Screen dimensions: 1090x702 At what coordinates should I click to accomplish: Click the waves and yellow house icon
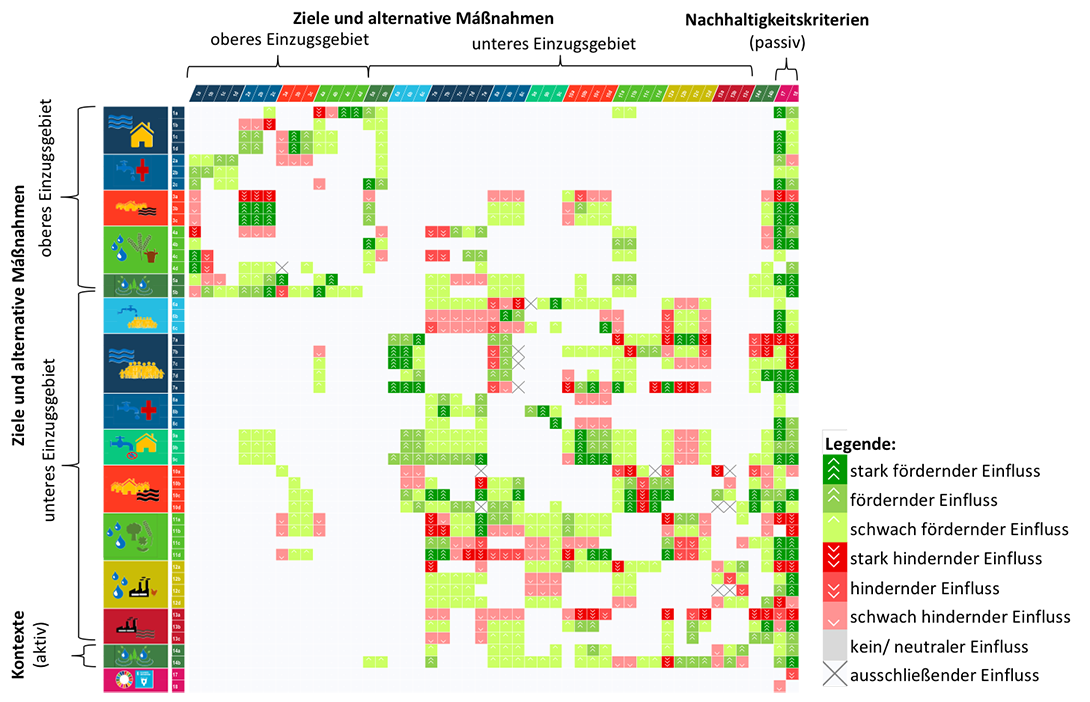point(130,130)
